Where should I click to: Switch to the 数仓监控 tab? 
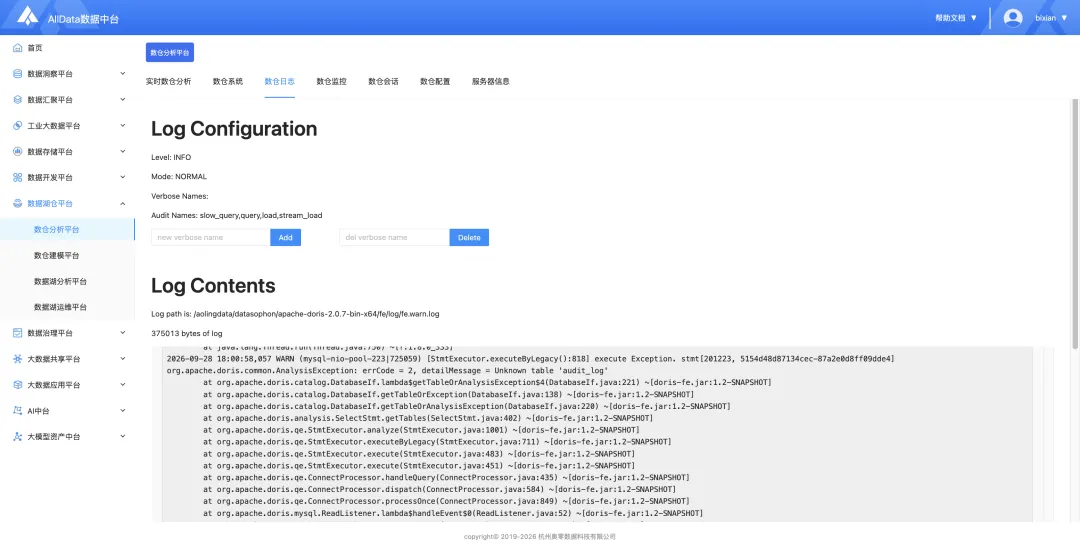(x=331, y=81)
